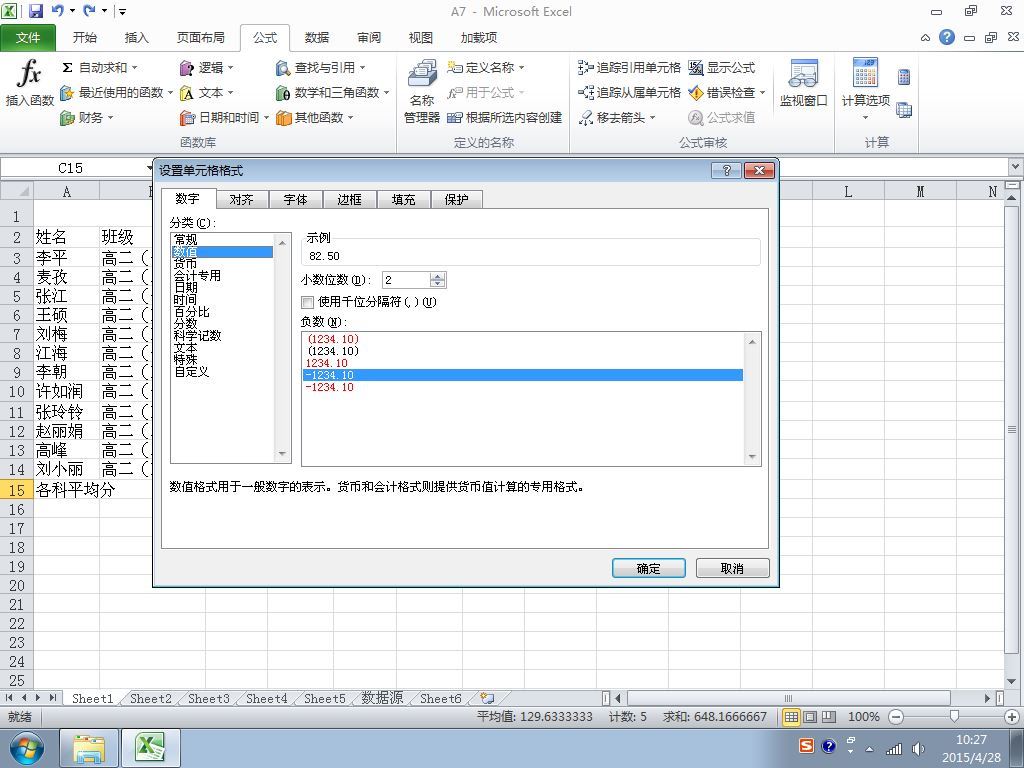Switch to the Alignment (对齐) dialog tab

pyautogui.click(x=242, y=200)
